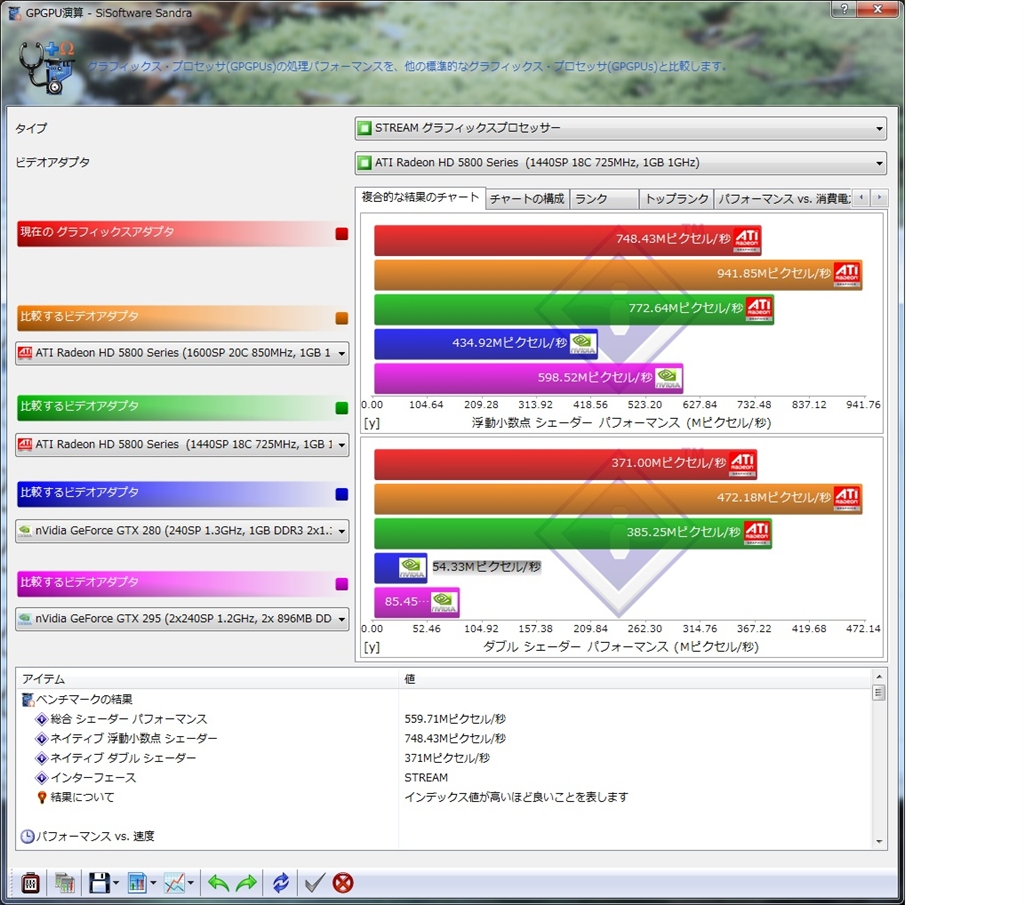Screen dimensions: 1024x905
Task: Toggle the green comparison adapter square
Action: pyautogui.click(x=342, y=407)
